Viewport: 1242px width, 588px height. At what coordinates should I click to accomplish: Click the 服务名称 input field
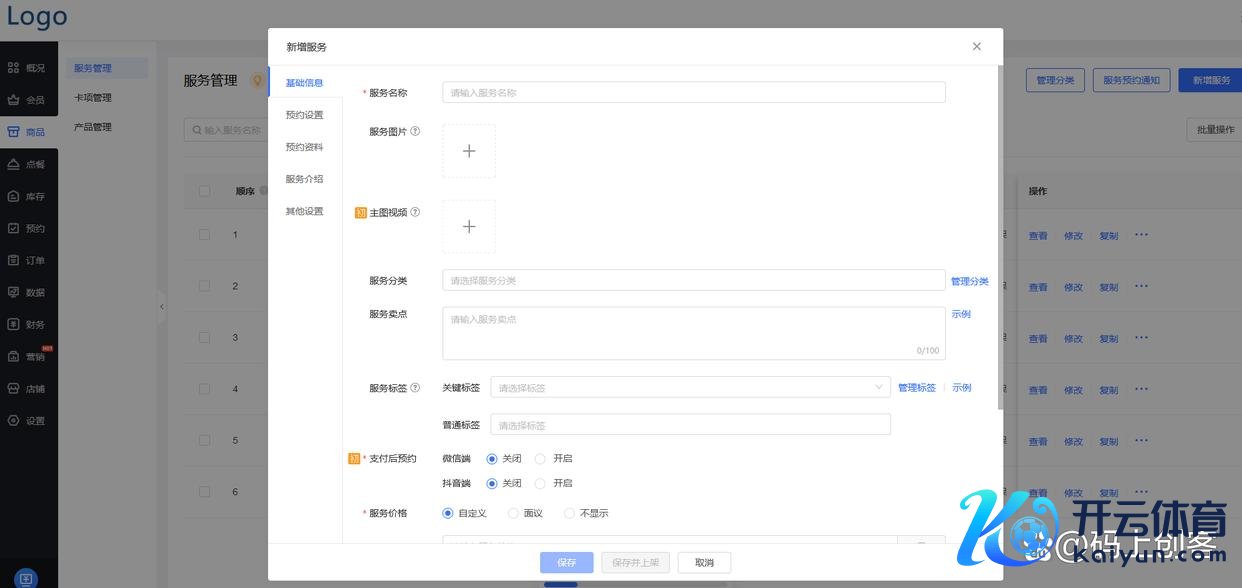(x=693, y=93)
